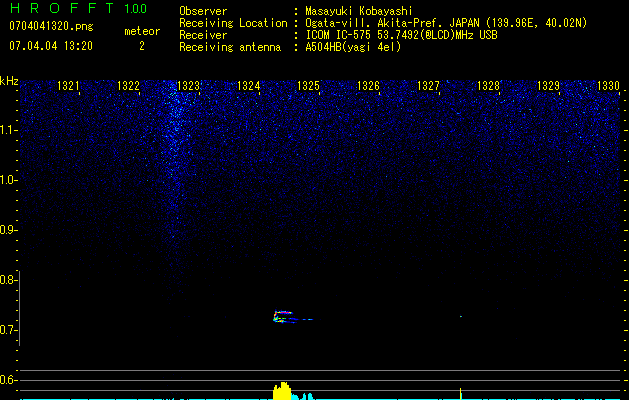Viewport: 629px width, 400px height.
Task: Click the 0.8 kHz axis label
Action: click(8, 280)
